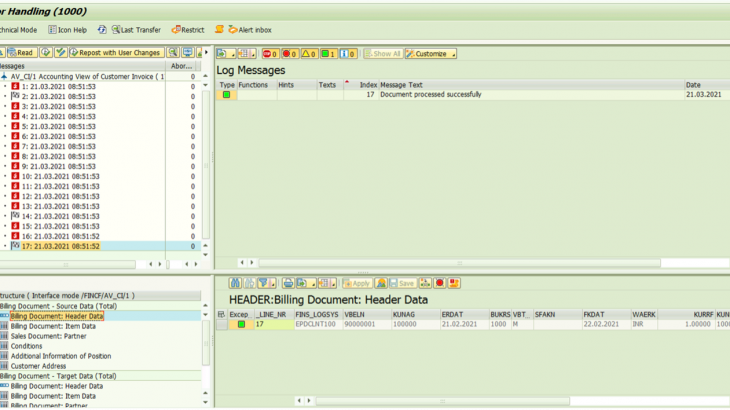Select message 14: 21.03.2021 08:51:53

(x=61, y=216)
